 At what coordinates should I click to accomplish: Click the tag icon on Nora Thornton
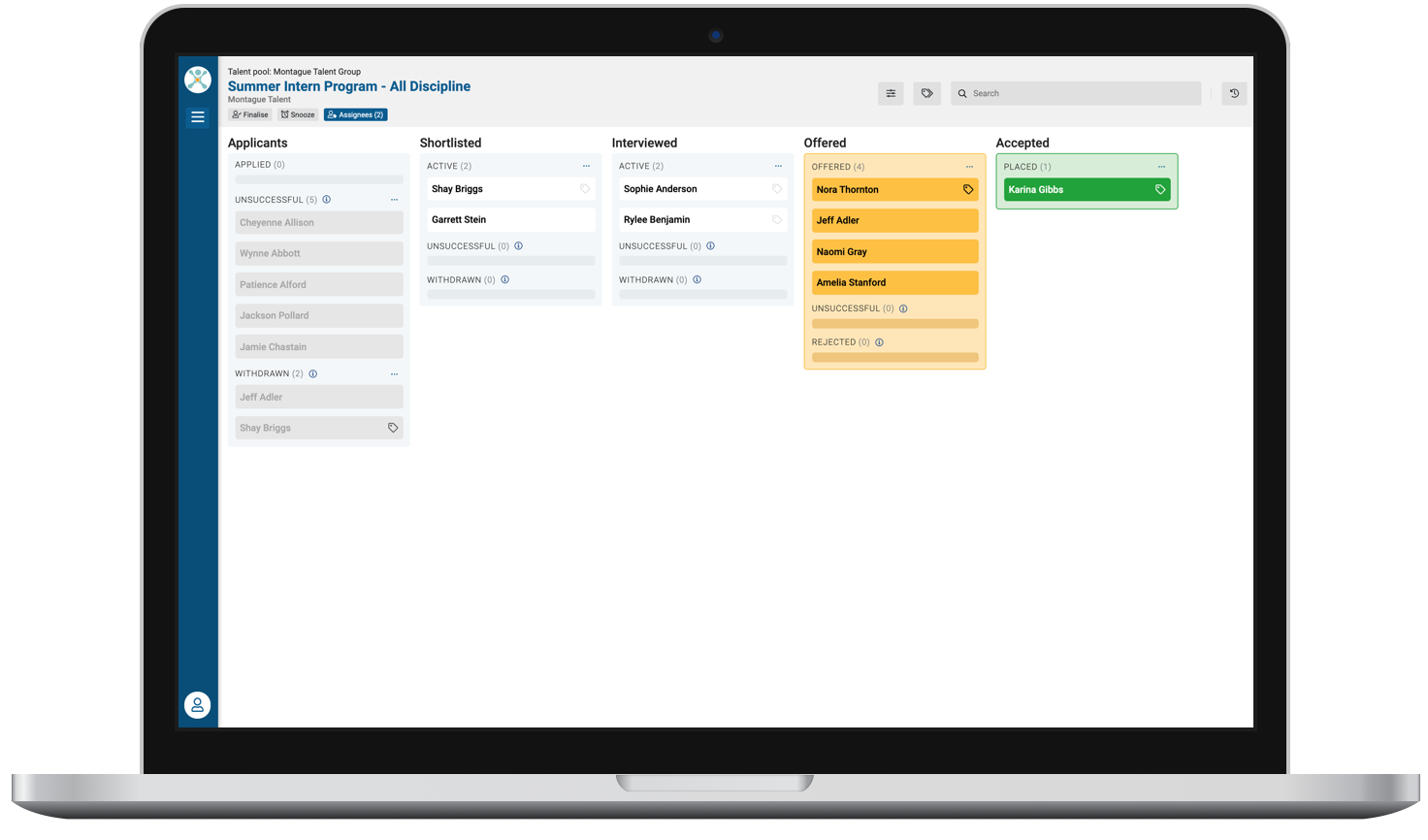pyautogui.click(x=968, y=190)
